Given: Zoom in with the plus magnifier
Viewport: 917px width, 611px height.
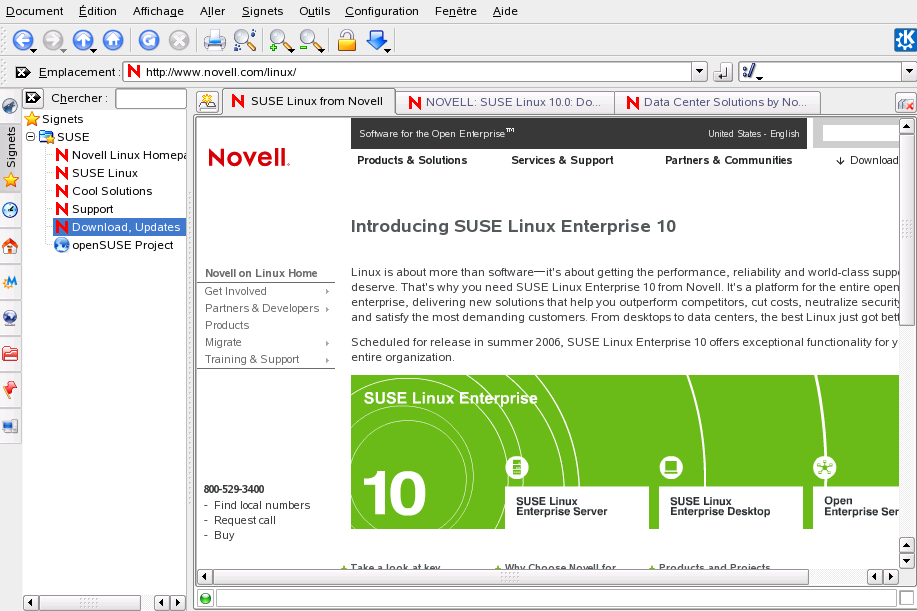Looking at the screenshot, I should point(280,40).
